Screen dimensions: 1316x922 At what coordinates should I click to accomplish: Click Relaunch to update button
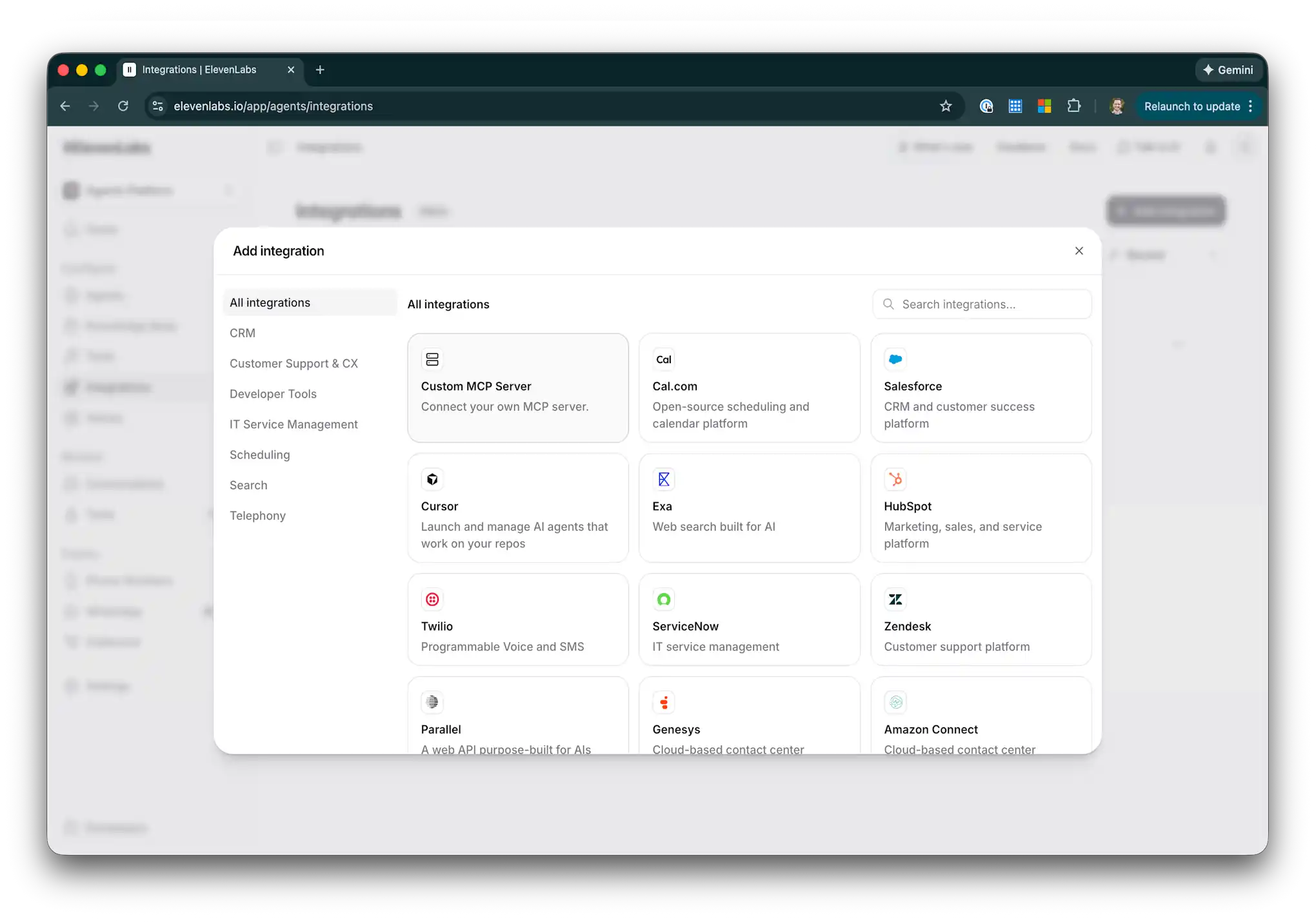point(1191,106)
